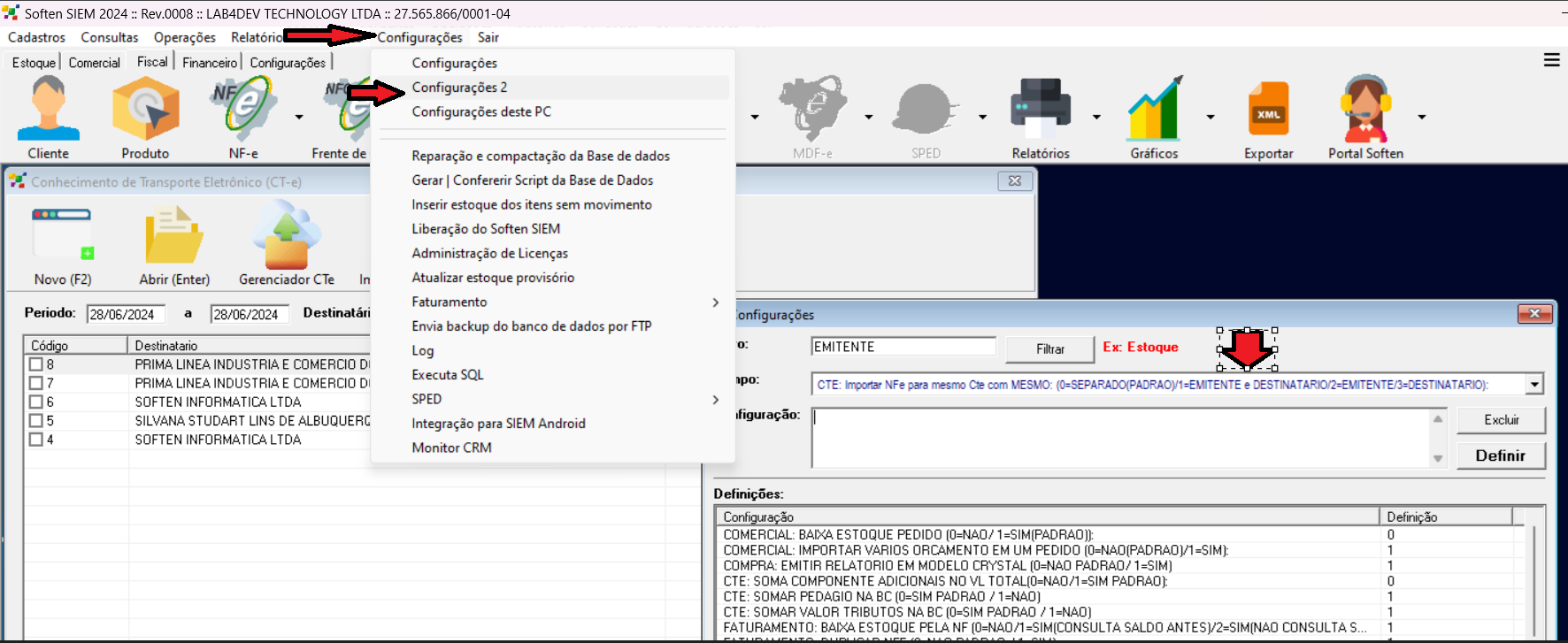1568x643 pixels.
Task: Switch to the Estoque tab
Action: coord(34,63)
